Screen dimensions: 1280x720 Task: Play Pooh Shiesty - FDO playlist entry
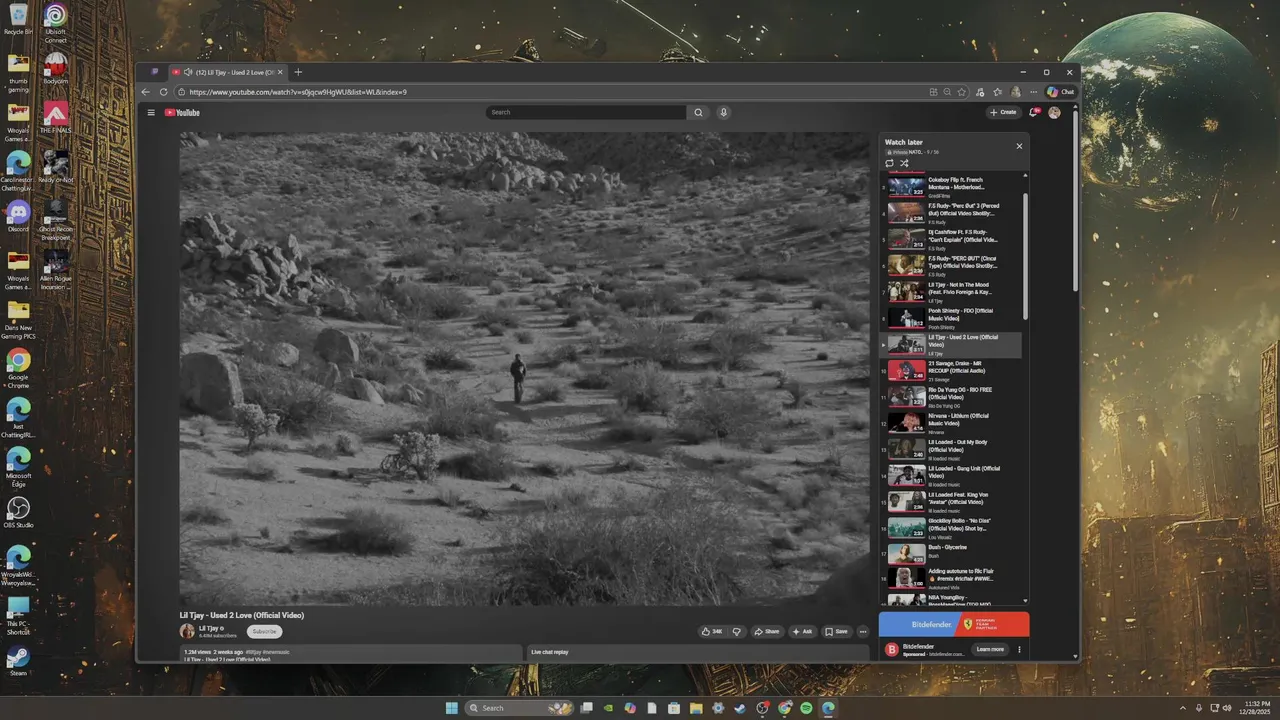pos(952,317)
